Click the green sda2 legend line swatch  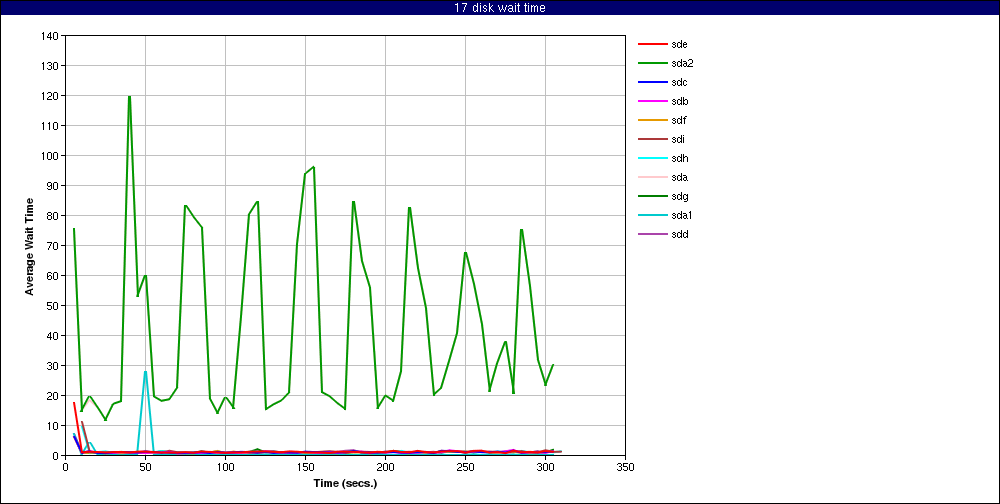(x=652, y=64)
